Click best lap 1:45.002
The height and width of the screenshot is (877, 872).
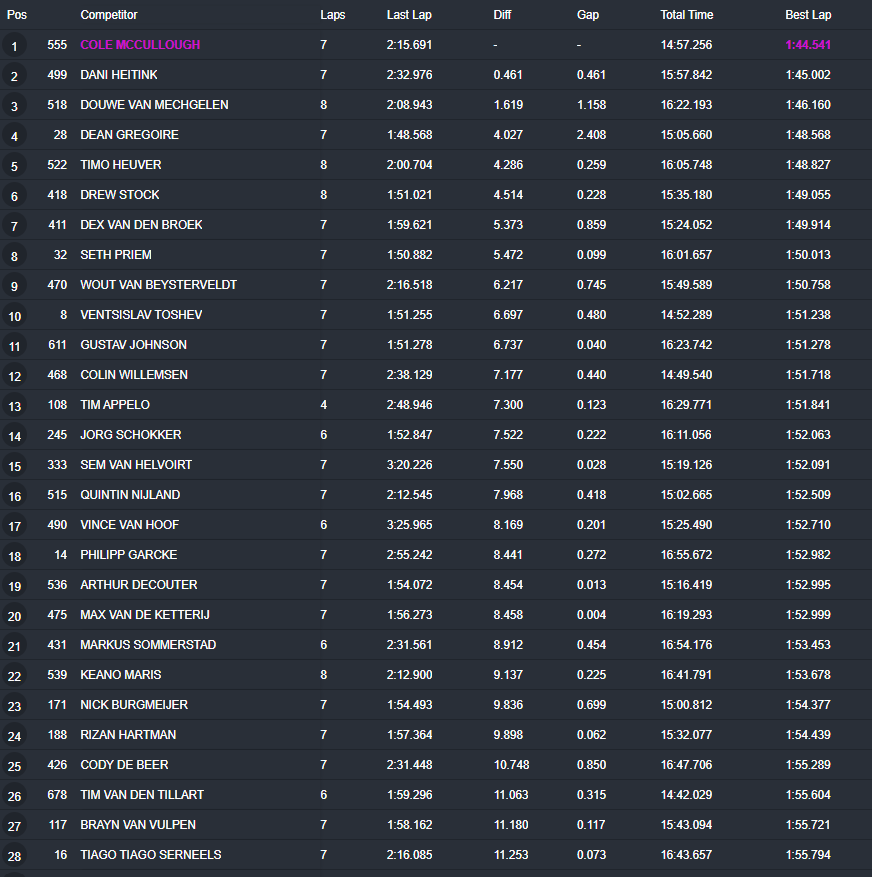pyautogui.click(x=808, y=75)
